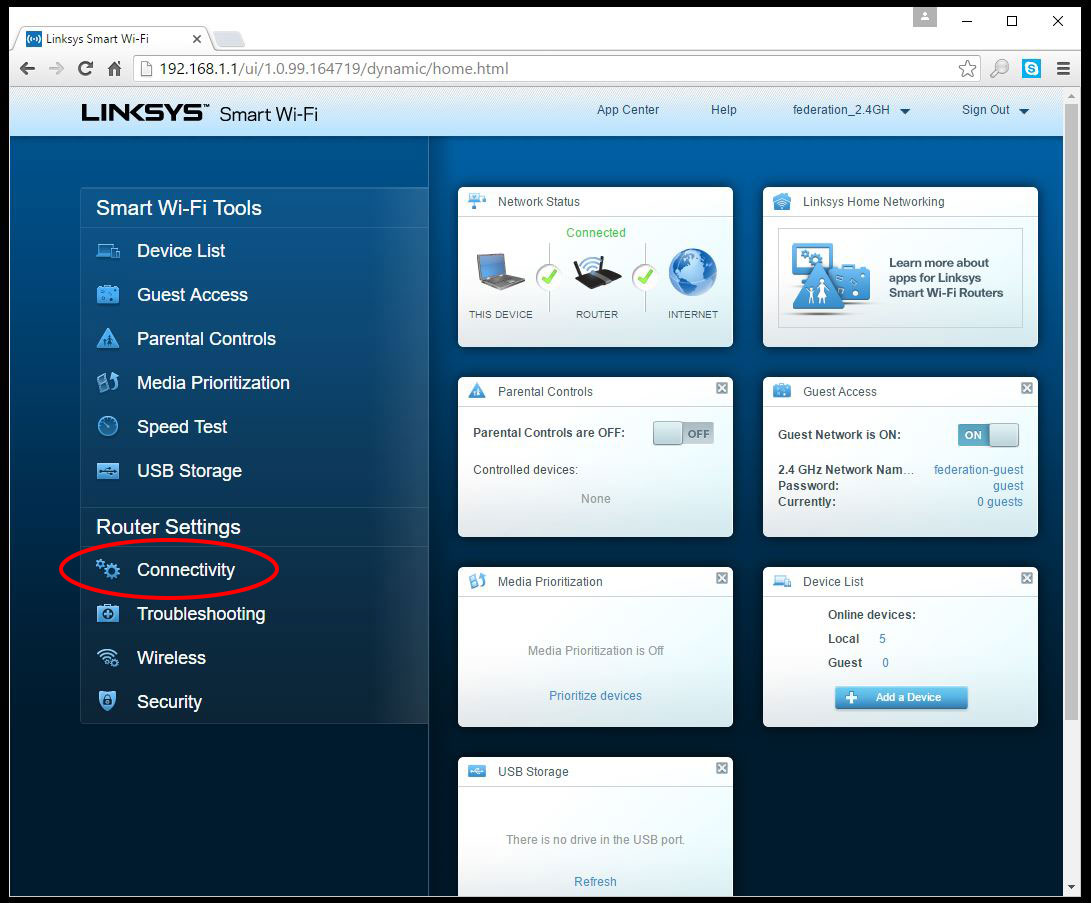Image resolution: width=1091 pixels, height=903 pixels.
Task: Open Security settings
Action: pos(169,701)
